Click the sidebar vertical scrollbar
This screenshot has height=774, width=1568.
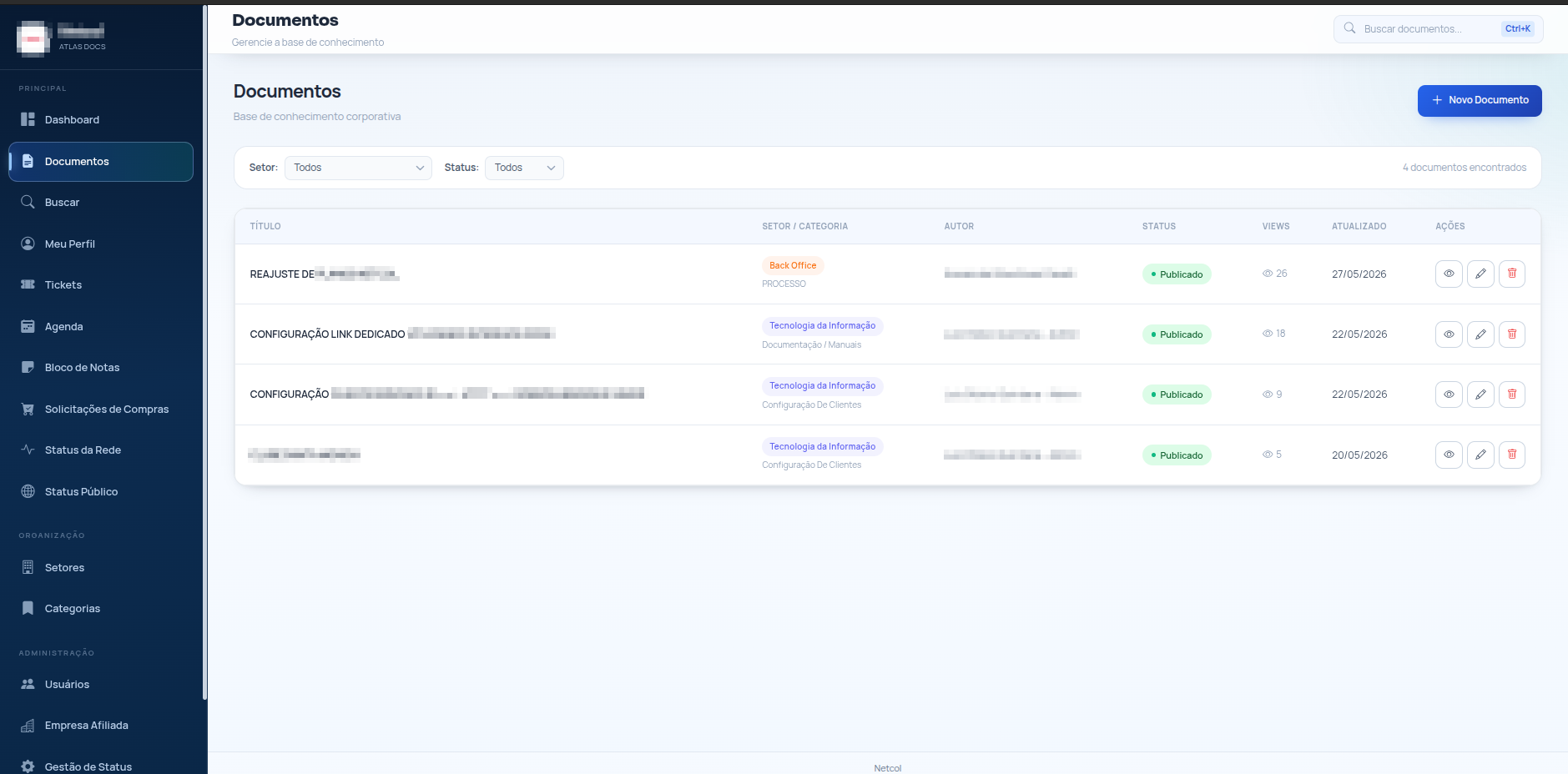point(204,350)
